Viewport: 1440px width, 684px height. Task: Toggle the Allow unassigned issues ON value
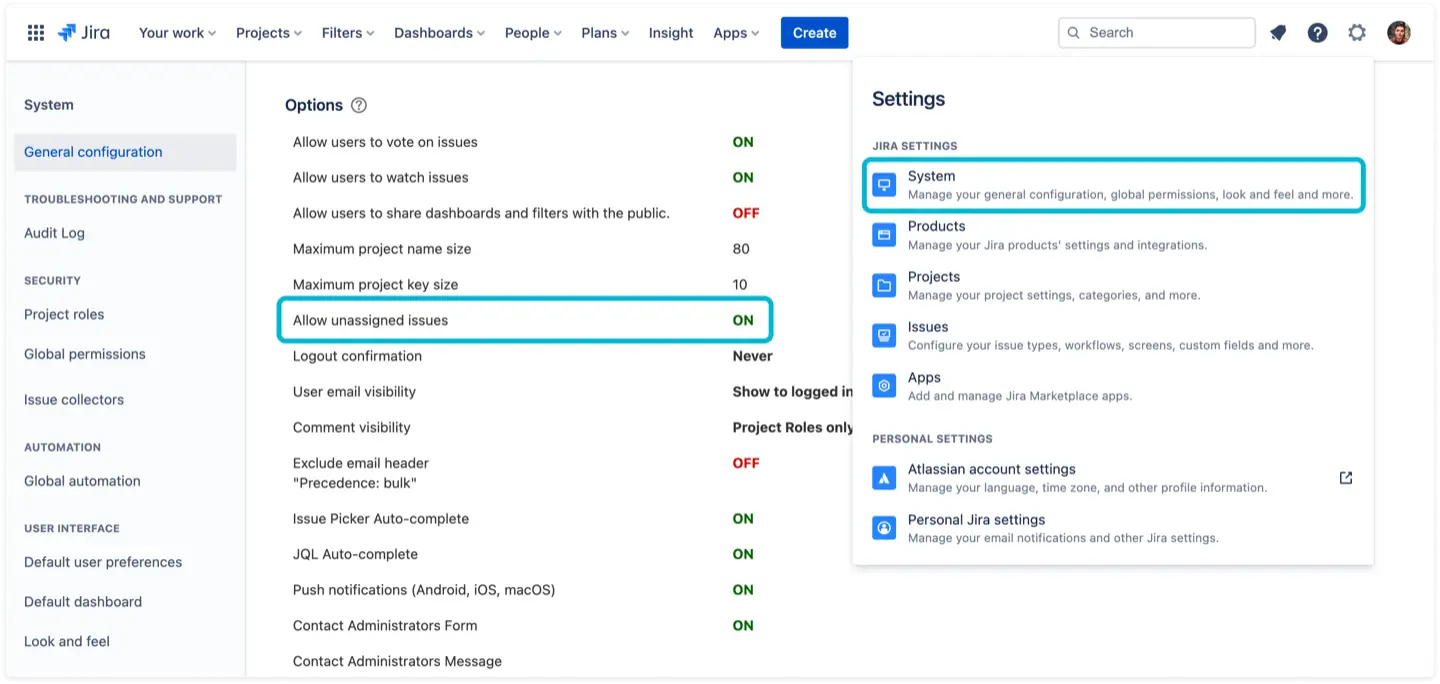click(743, 320)
